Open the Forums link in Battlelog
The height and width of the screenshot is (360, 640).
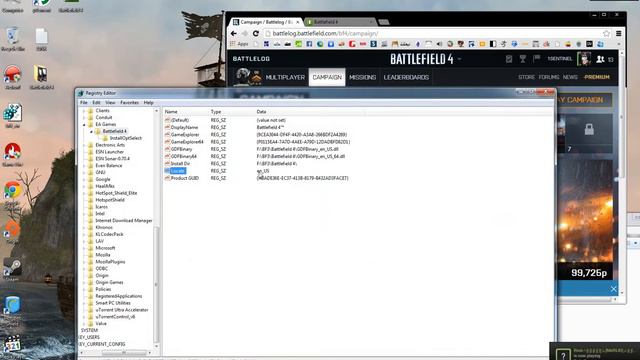(549, 77)
